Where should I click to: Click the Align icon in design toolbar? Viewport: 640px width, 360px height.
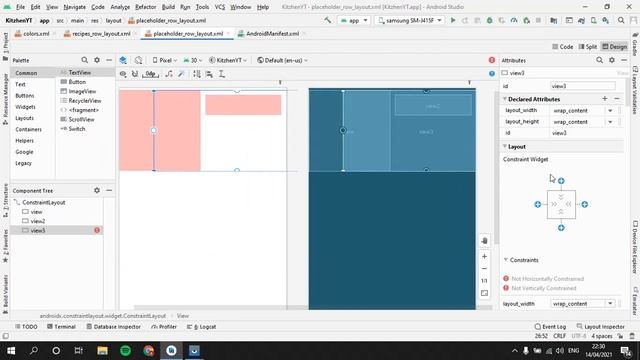[209, 74]
